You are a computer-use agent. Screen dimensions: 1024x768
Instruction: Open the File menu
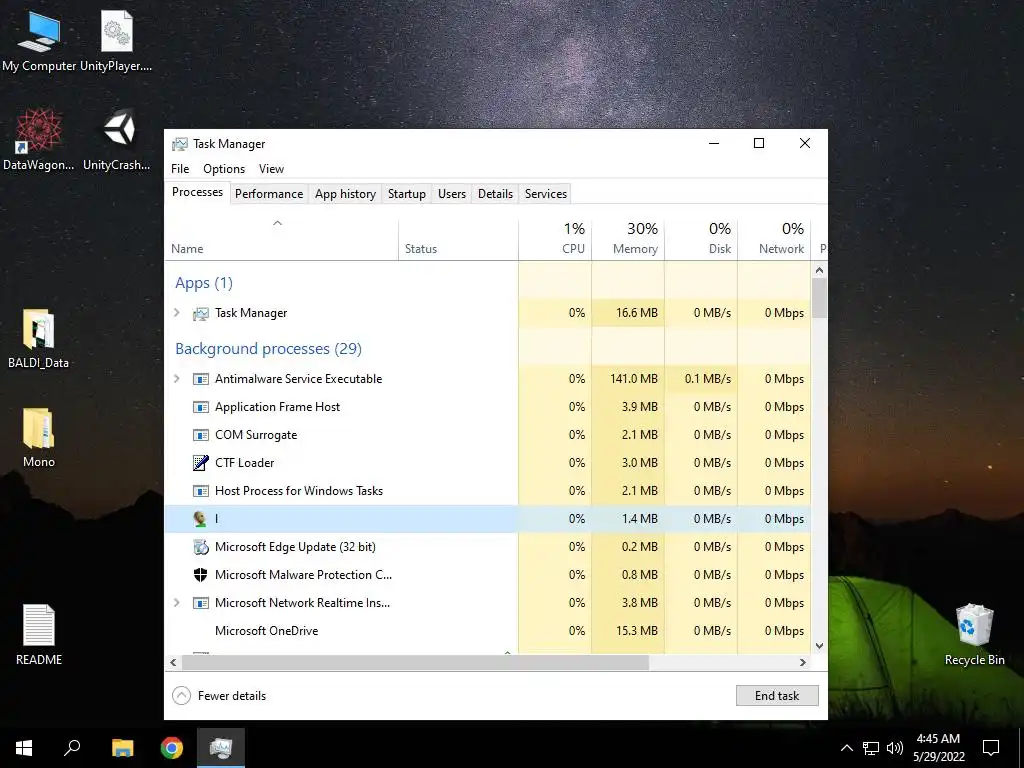coord(180,168)
